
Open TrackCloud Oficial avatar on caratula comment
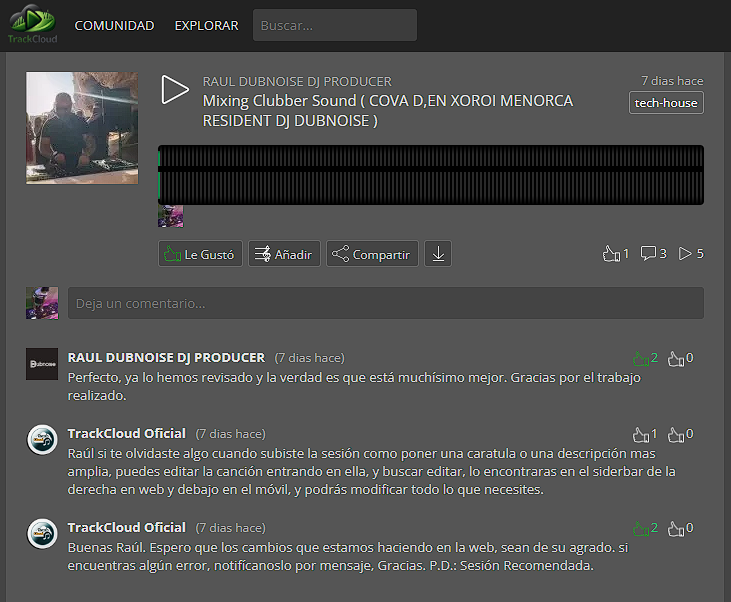[42, 439]
